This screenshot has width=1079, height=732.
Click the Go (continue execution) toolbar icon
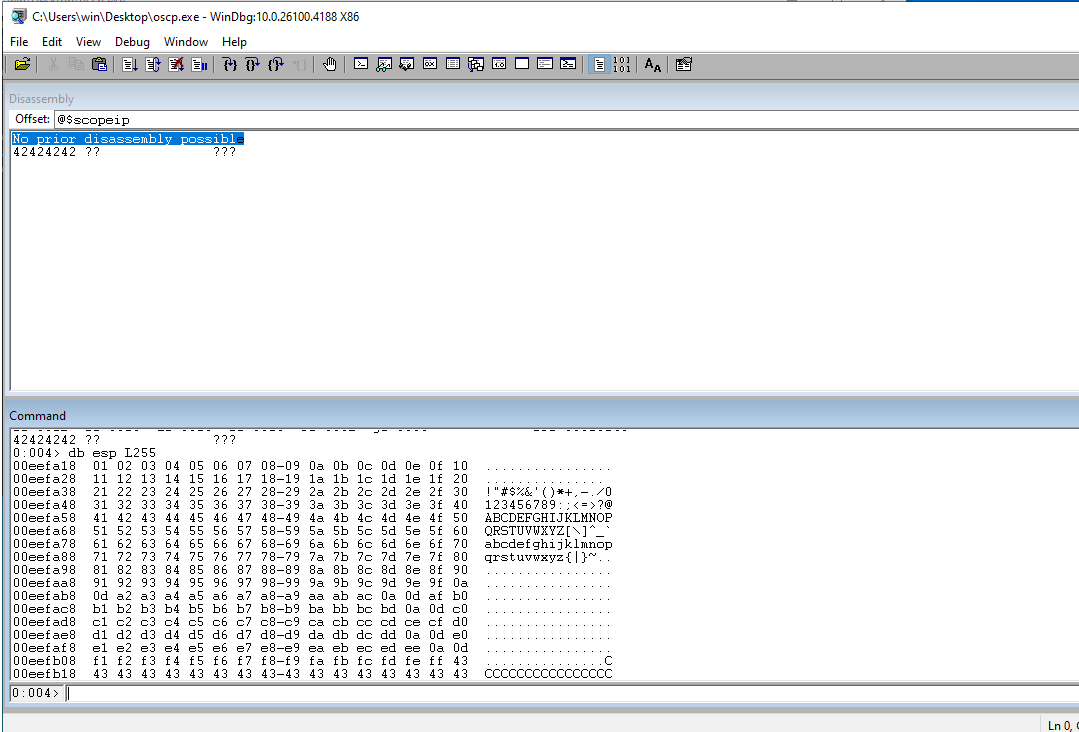click(130, 65)
